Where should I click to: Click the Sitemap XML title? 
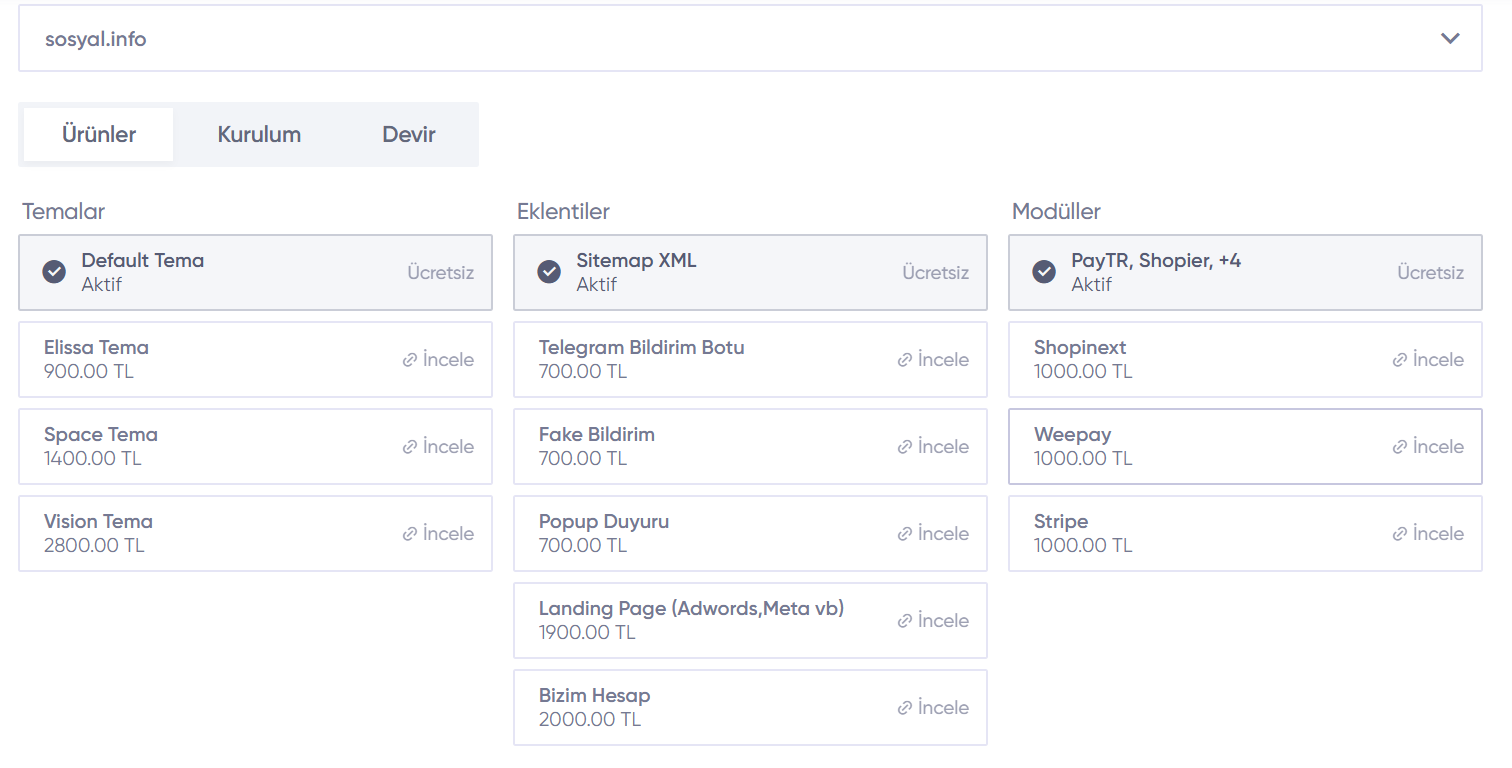636,261
